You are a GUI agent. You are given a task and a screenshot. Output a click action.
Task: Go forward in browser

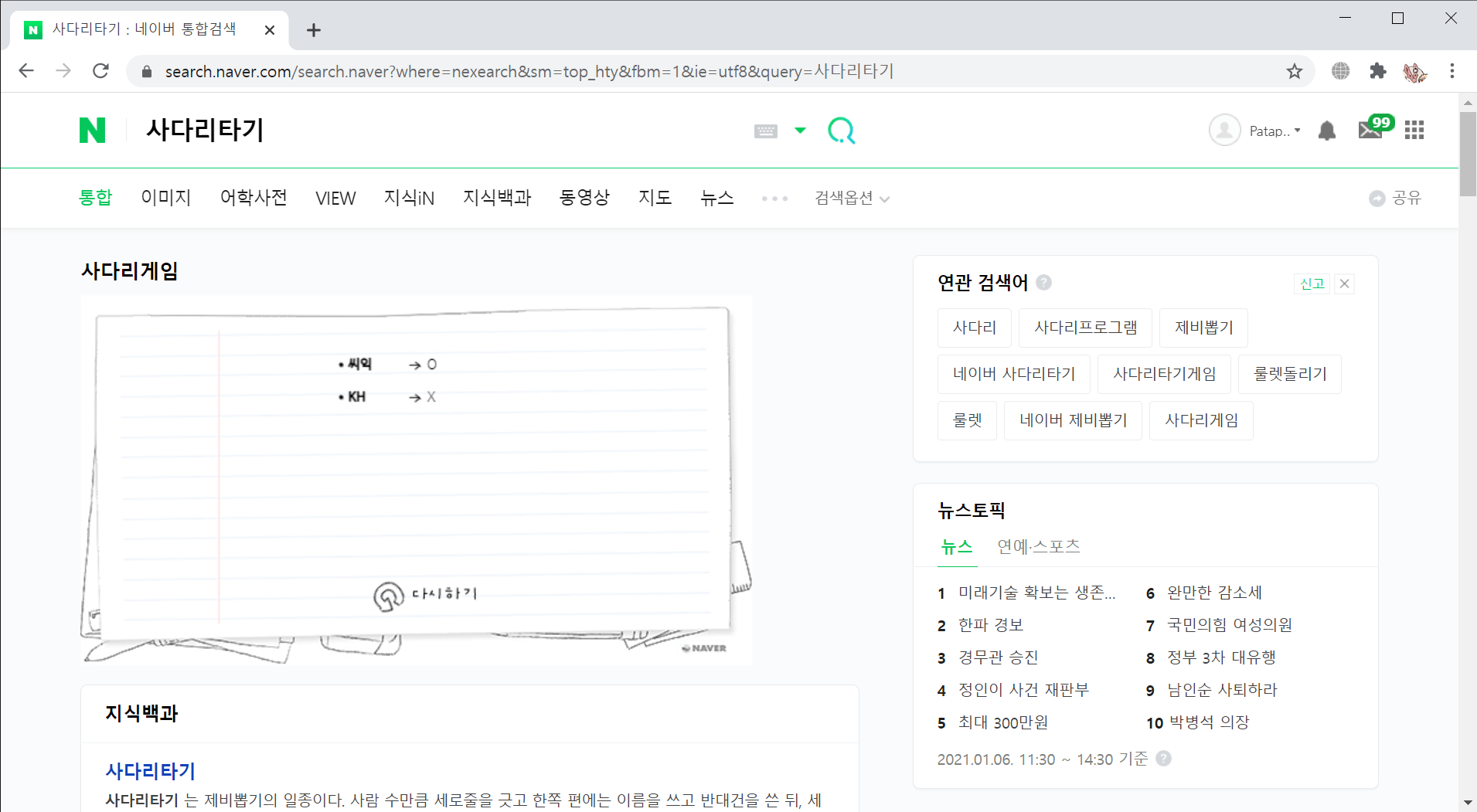[63, 71]
